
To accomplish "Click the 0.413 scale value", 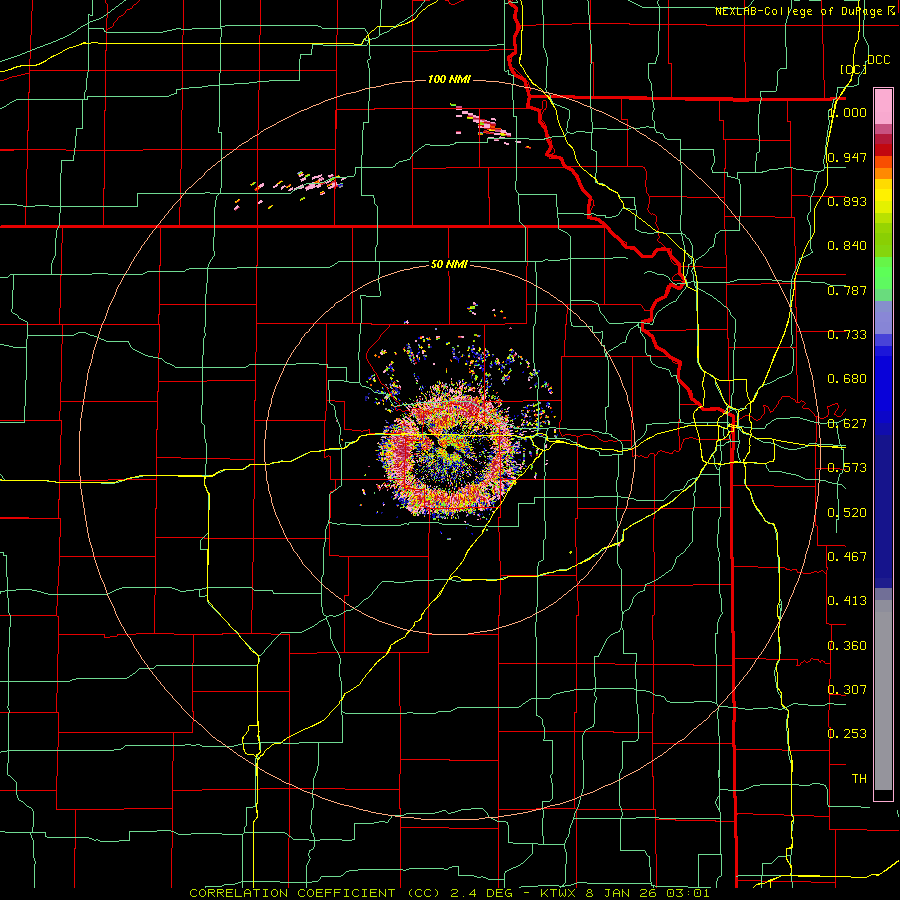I will 847,601.
